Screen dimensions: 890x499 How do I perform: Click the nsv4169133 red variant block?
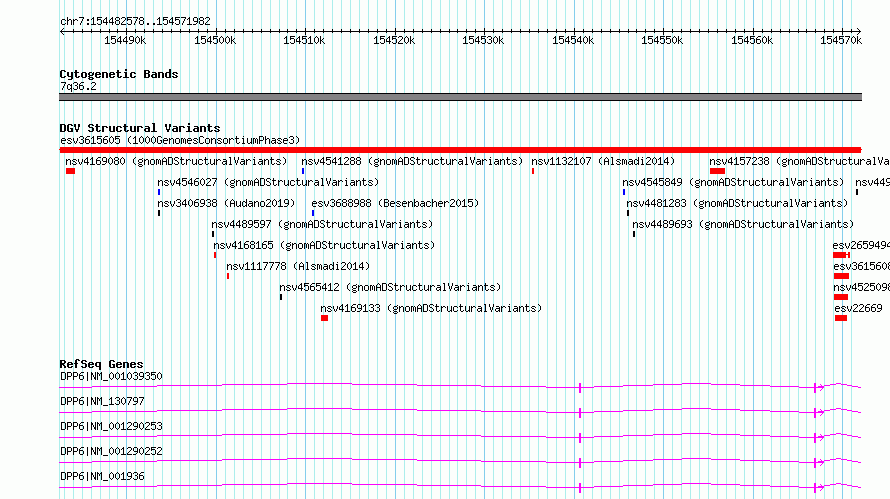(325, 318)
